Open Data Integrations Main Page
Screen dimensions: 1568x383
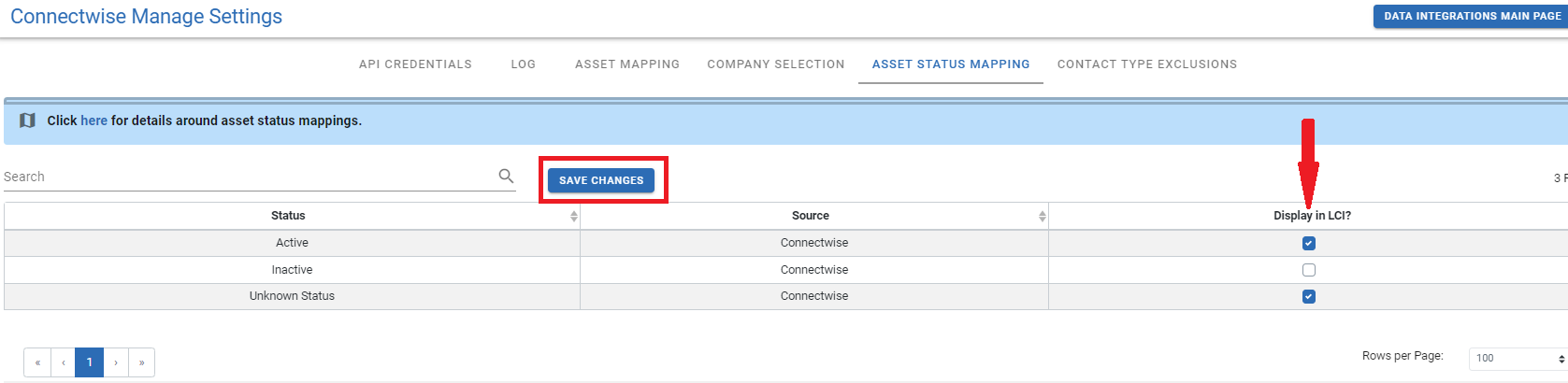[1471, 16]
